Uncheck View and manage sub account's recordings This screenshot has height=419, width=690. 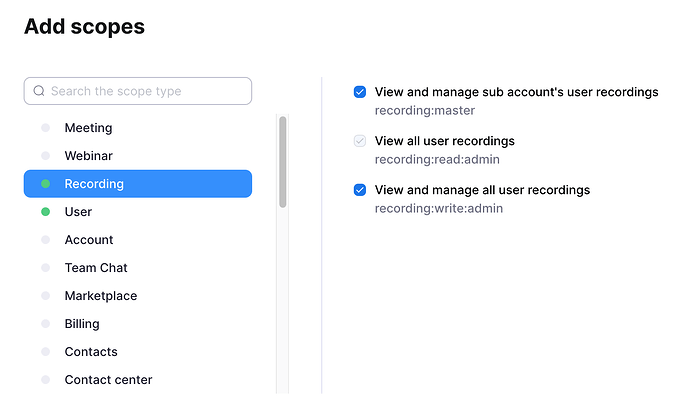pos(360,92)
